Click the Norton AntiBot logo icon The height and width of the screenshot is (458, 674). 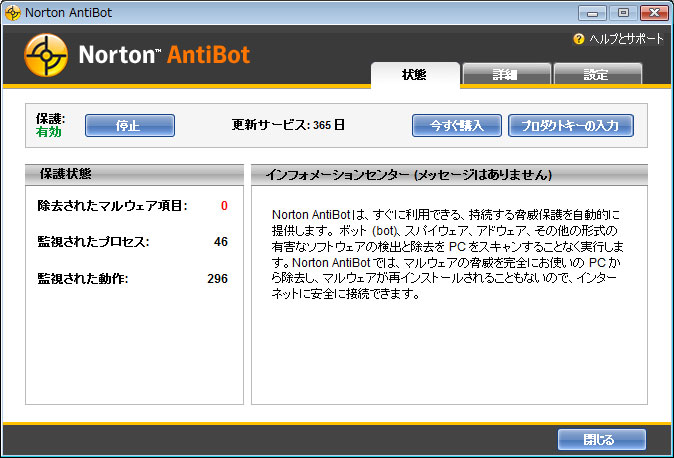pyautogui.click(x=46, y=55)
